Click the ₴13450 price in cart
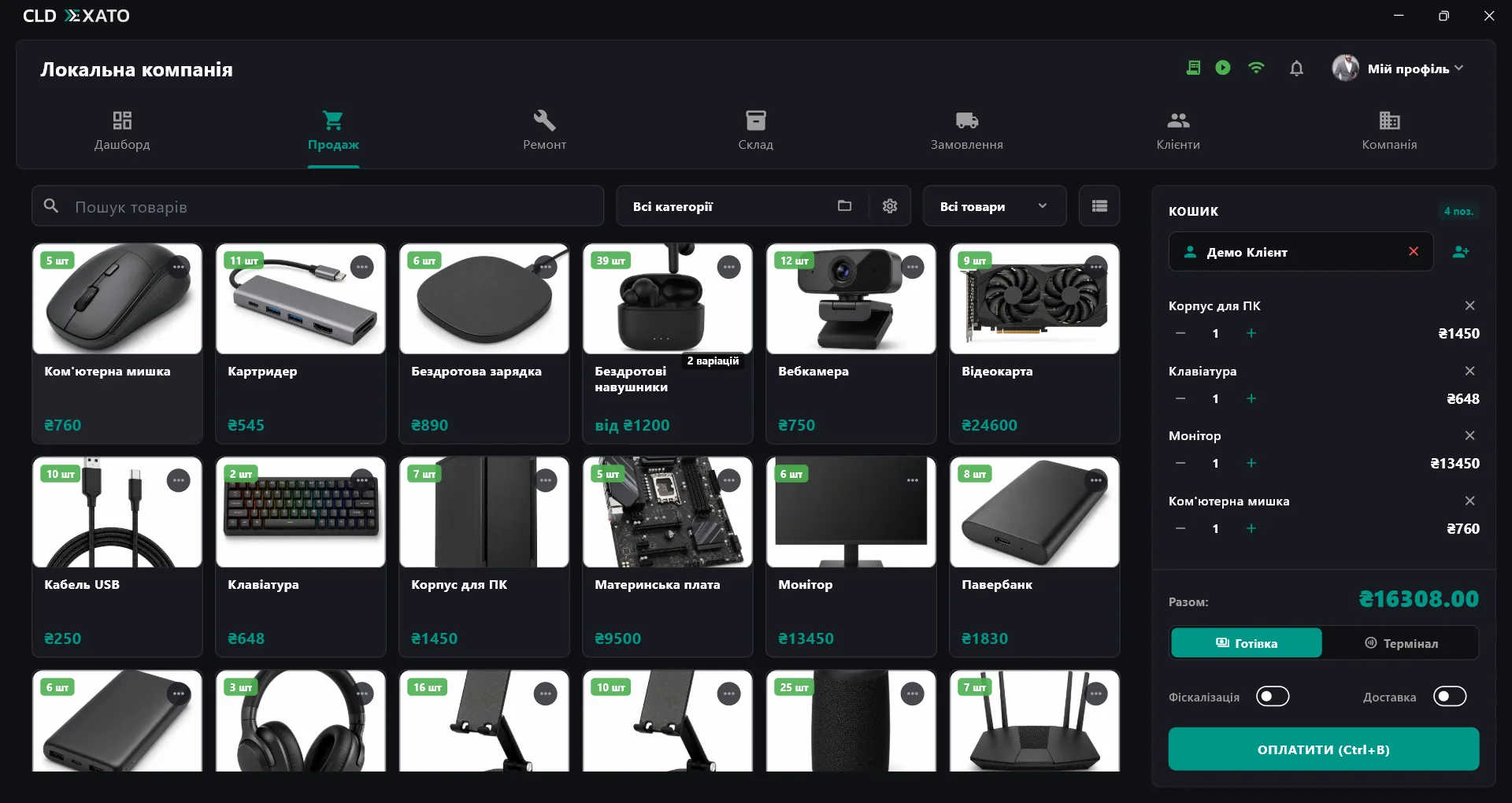 [x=1455, y=463]
